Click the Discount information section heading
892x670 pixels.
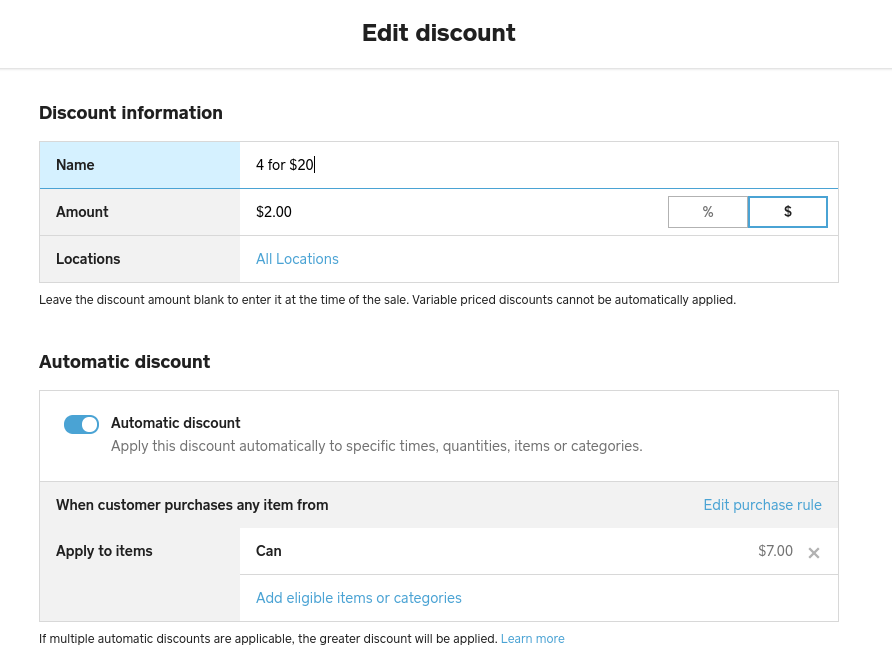[131, 113]
